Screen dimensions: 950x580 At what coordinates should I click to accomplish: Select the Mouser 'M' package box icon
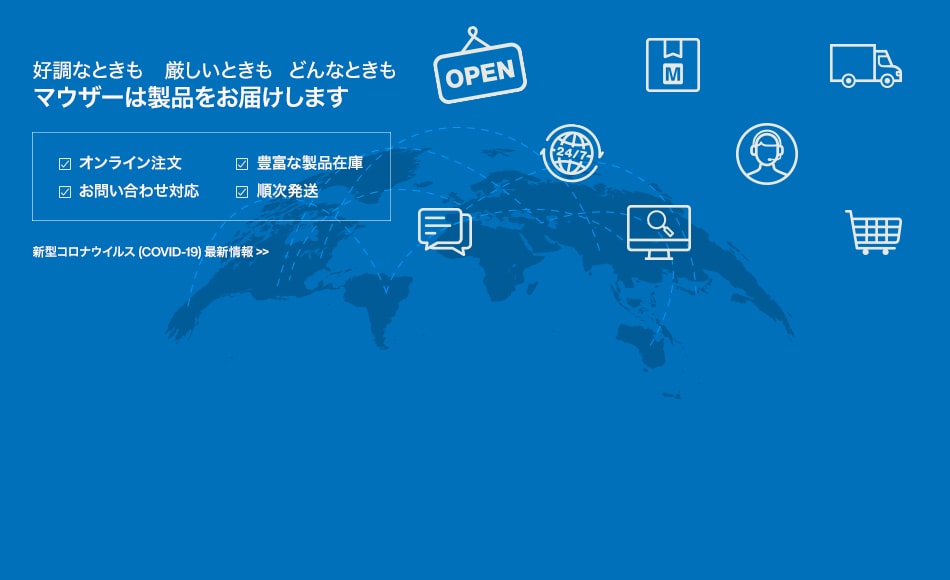click(x=672, y=64)
